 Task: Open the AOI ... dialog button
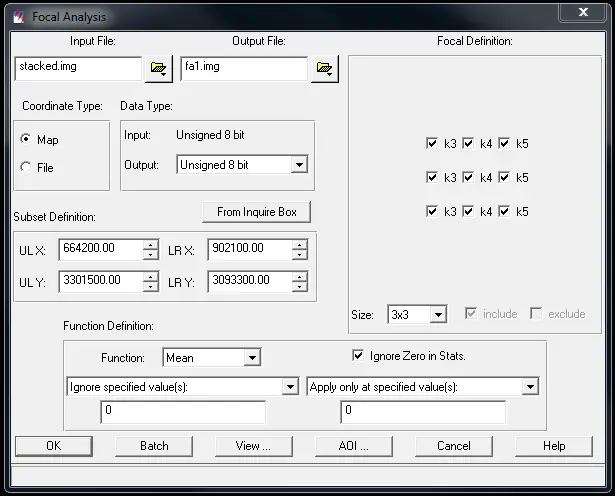point(354,446)
